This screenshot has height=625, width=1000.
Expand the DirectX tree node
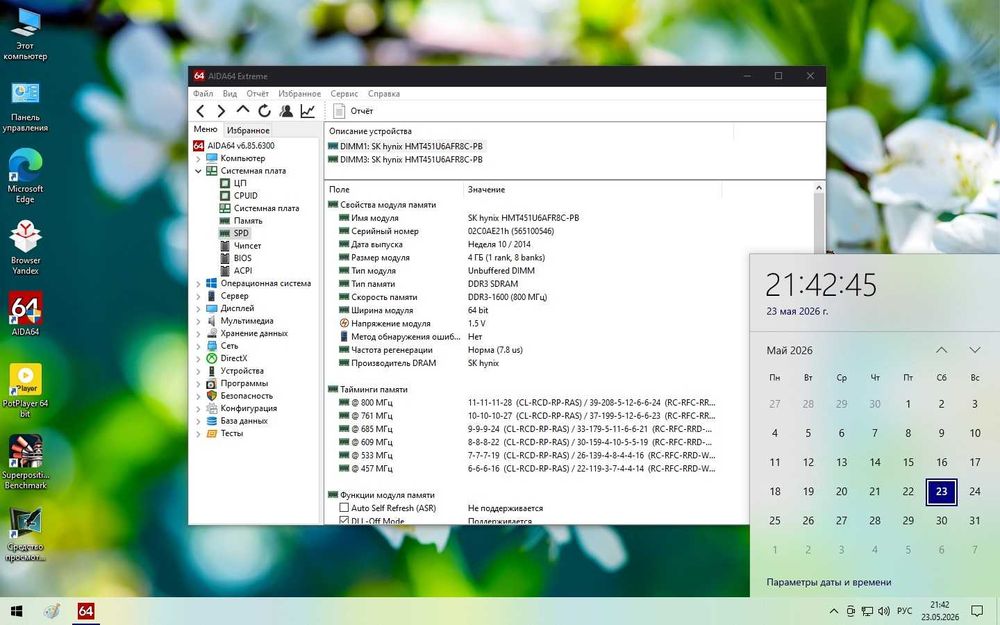tap(198, 358)
